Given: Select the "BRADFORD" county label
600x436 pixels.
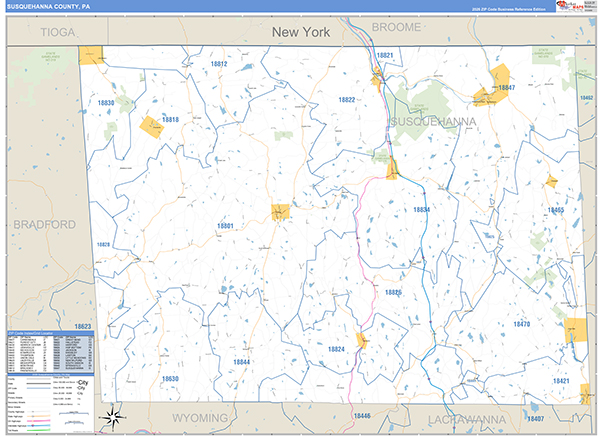Looking at the screenshot, I should [x=44, y=225].
